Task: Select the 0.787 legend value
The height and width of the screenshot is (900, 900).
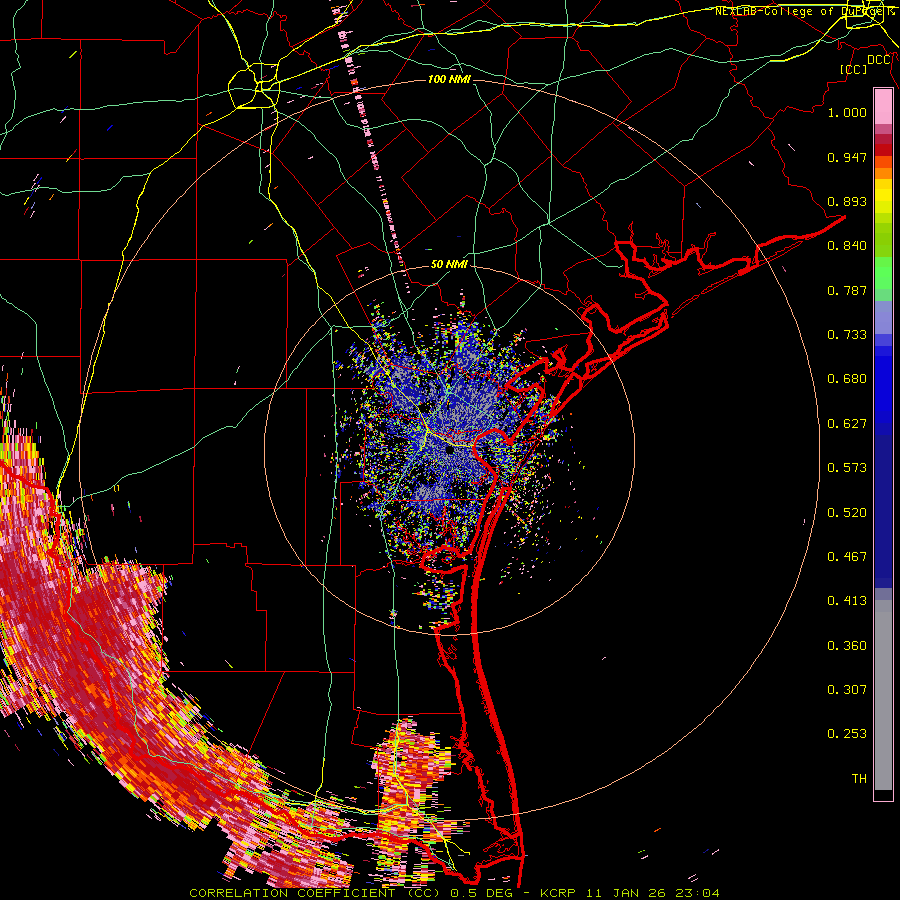Action: (x=847, y=290)
